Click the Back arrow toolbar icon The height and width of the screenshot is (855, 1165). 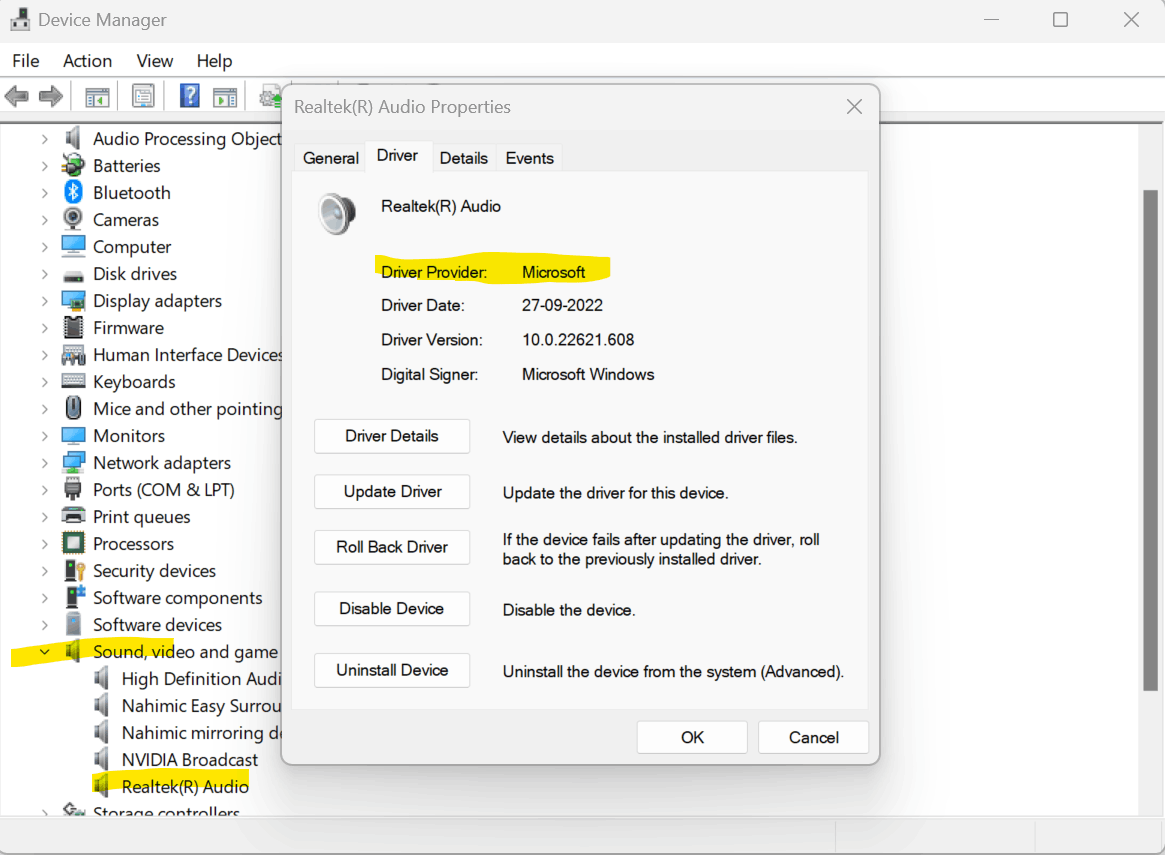16,97
